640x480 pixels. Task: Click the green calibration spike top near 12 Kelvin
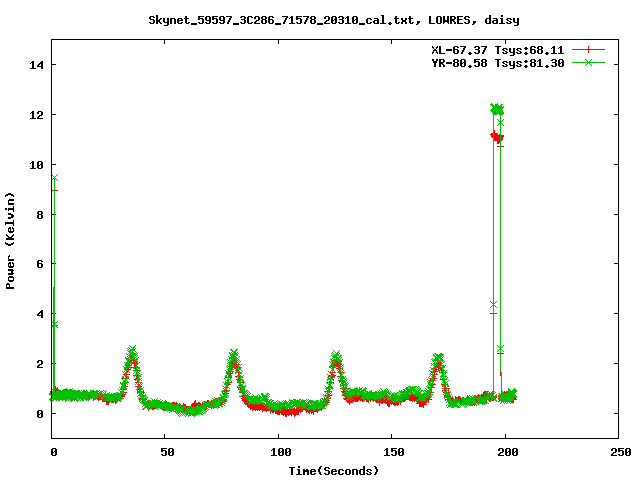(x=497, y=109)
